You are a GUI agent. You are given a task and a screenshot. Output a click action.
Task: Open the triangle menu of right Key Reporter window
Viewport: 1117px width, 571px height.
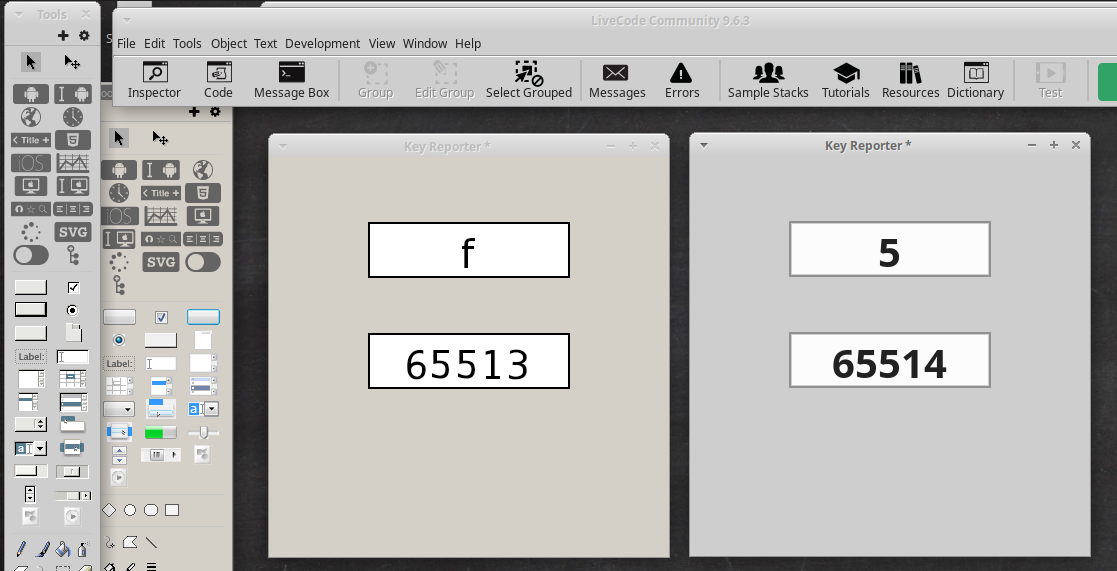704,145
